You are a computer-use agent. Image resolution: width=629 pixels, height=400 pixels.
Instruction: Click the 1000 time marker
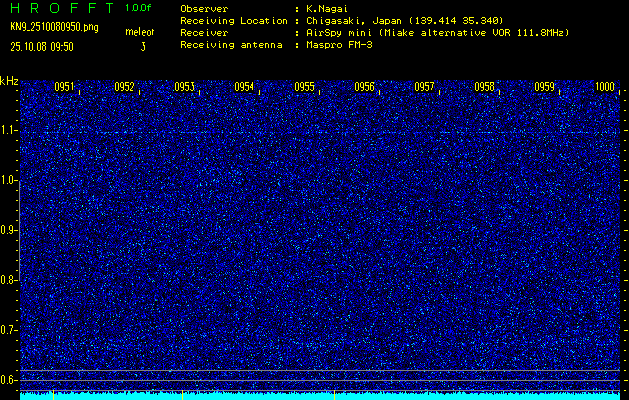pyautogui.click(x=604, y=88)
